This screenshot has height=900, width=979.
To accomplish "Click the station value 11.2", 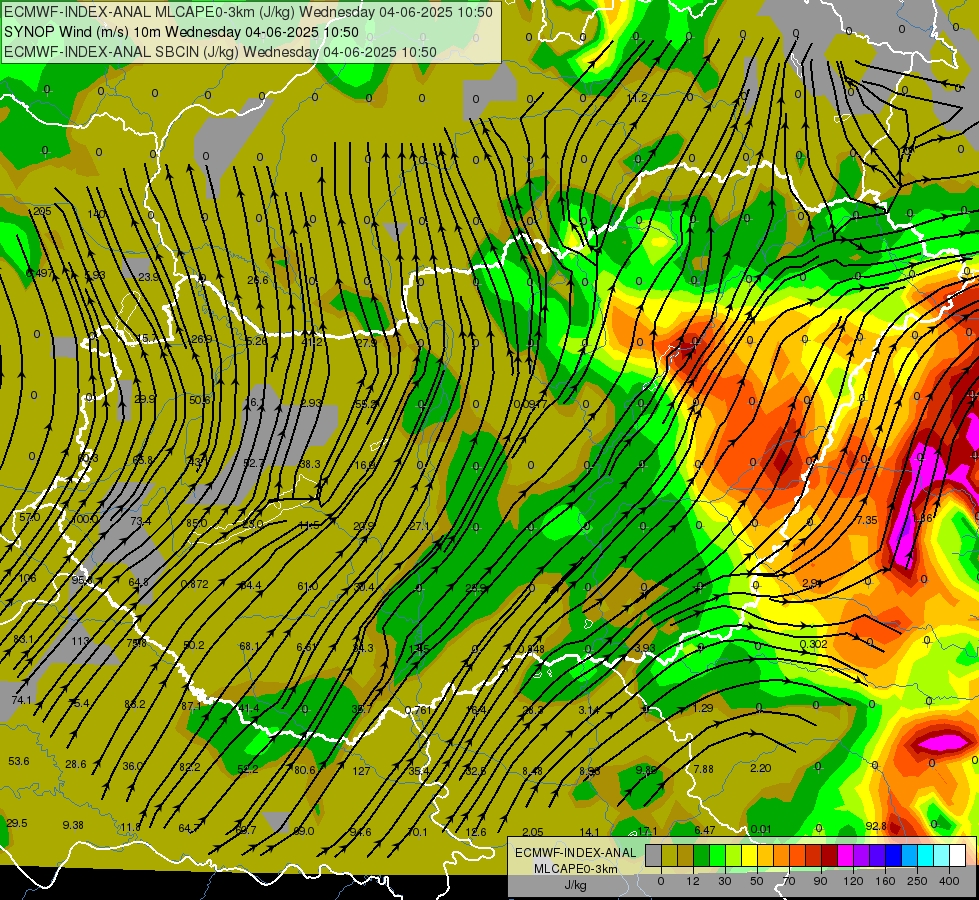I will [637, 98].
